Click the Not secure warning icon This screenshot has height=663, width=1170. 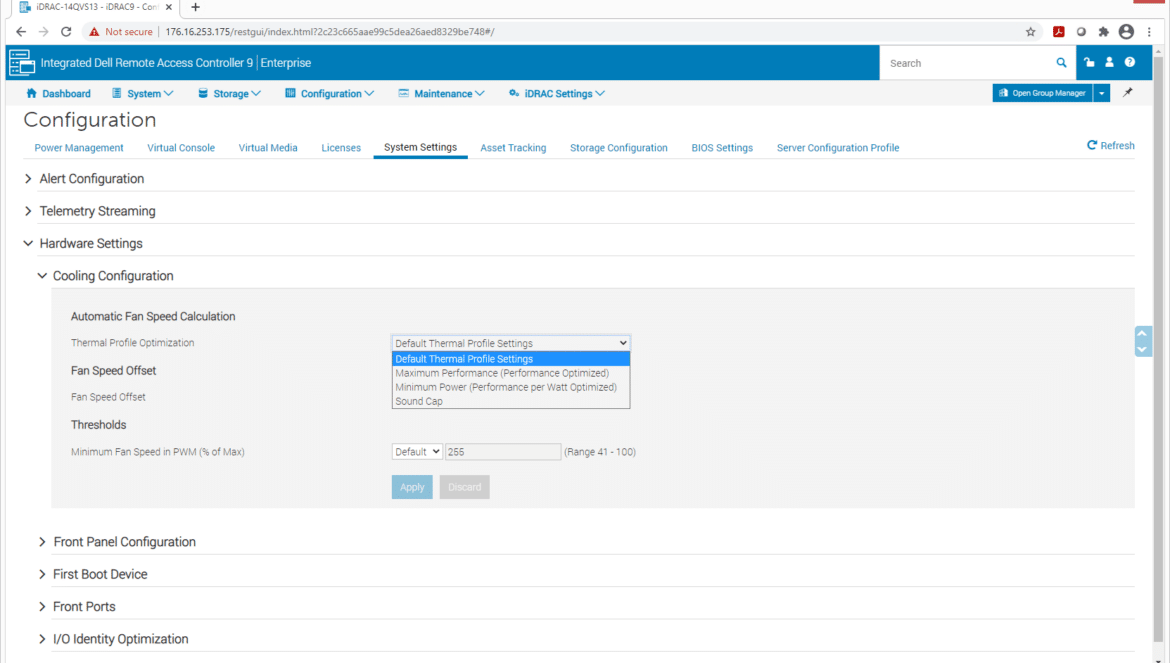click(x=94, y=32)
